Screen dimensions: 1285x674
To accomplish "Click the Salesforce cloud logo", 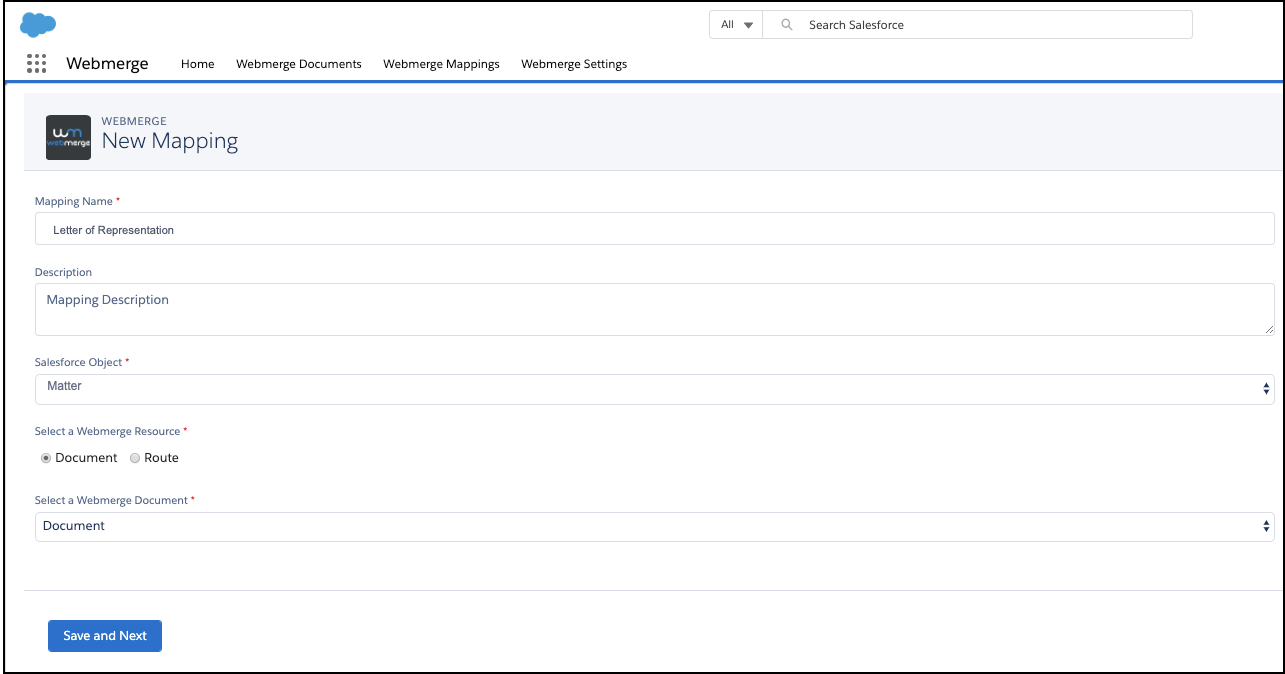I will click(x=38, y=24).
